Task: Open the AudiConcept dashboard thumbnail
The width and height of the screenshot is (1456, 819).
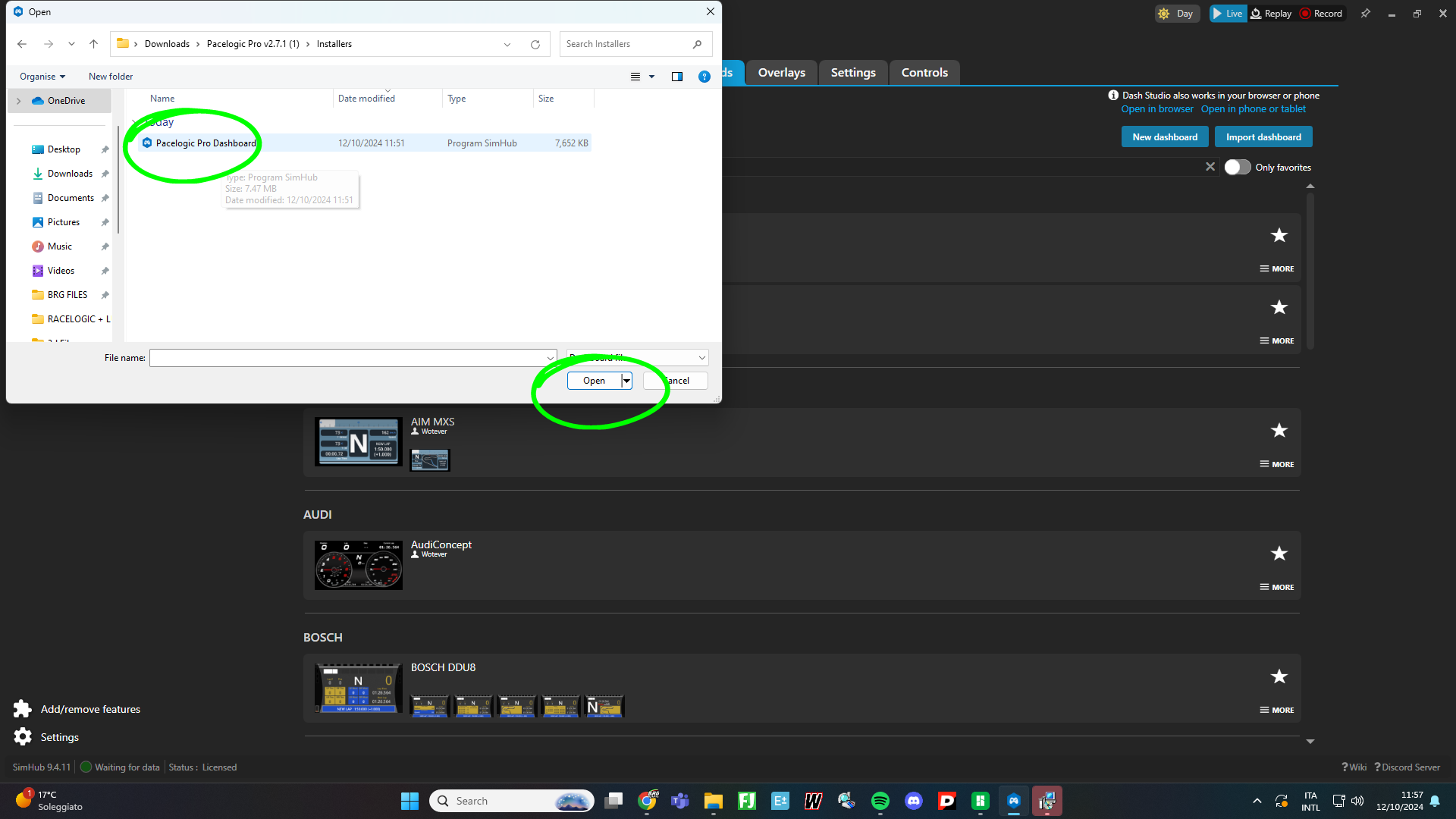Action: (x=359, y=565)
